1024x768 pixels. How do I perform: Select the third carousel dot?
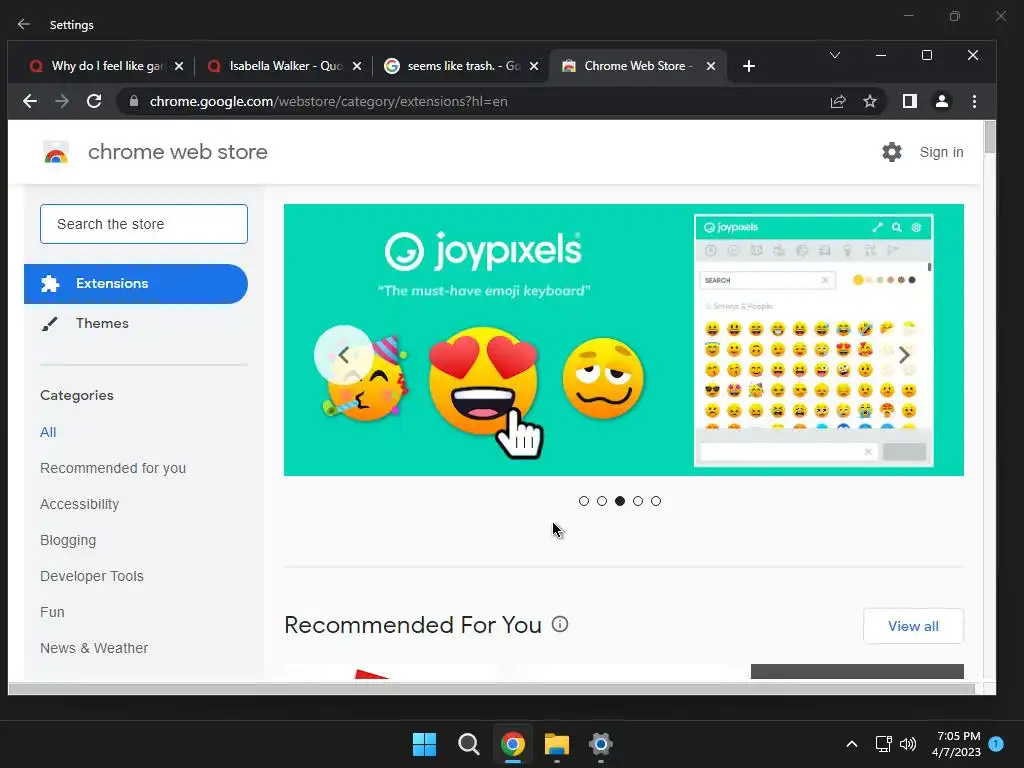click(620, 501)
